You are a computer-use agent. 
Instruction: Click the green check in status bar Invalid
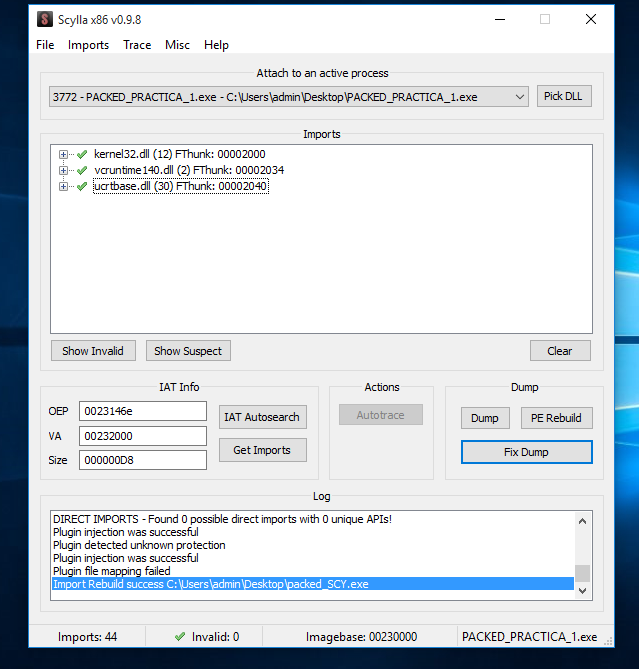pyautogui.click(x=180, y=636)
